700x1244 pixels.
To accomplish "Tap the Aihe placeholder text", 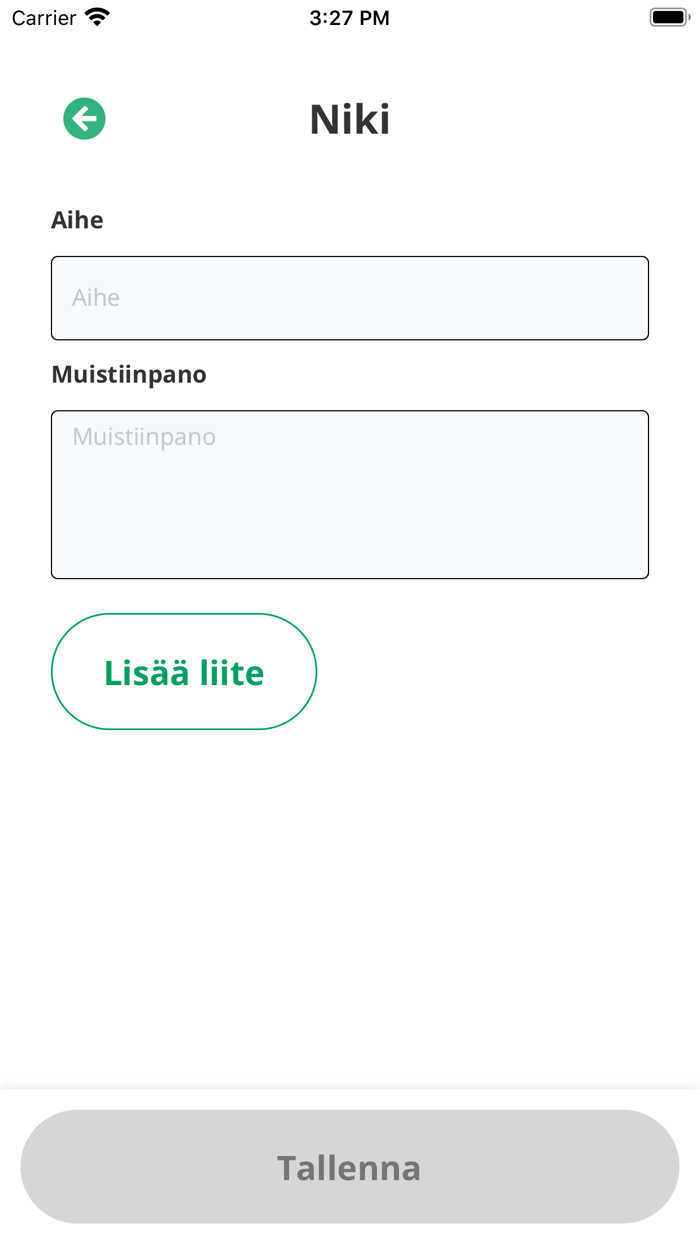I will click(x=96, y=297).
